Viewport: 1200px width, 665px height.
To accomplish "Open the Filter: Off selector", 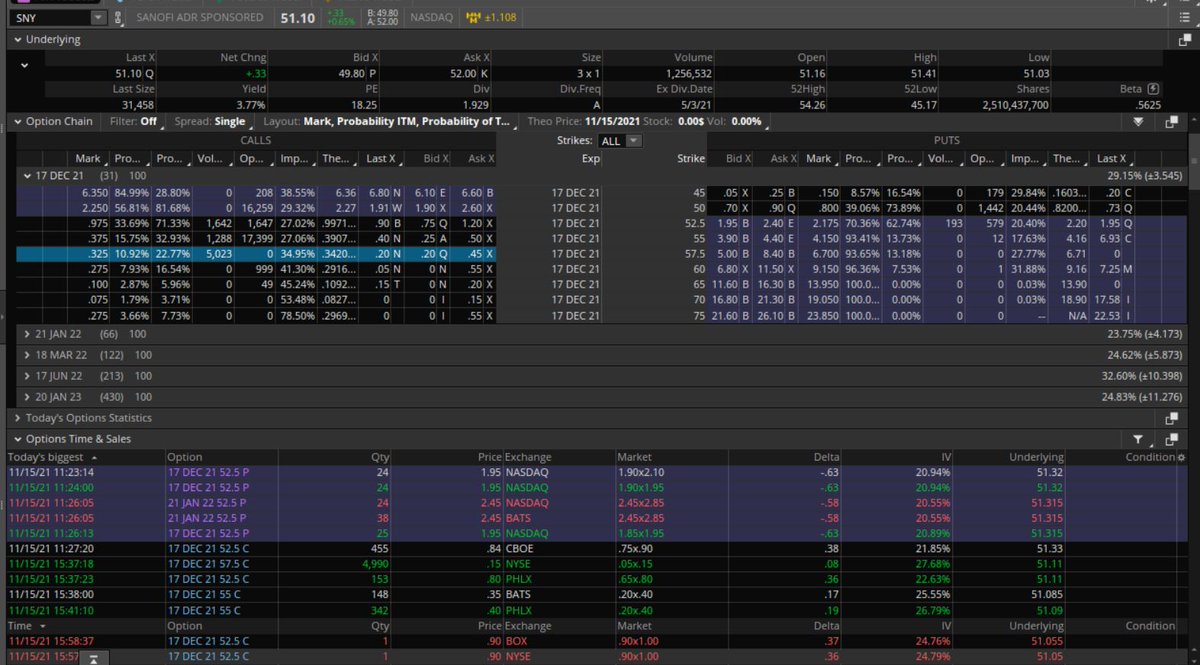I will click(x=134, y=121).
